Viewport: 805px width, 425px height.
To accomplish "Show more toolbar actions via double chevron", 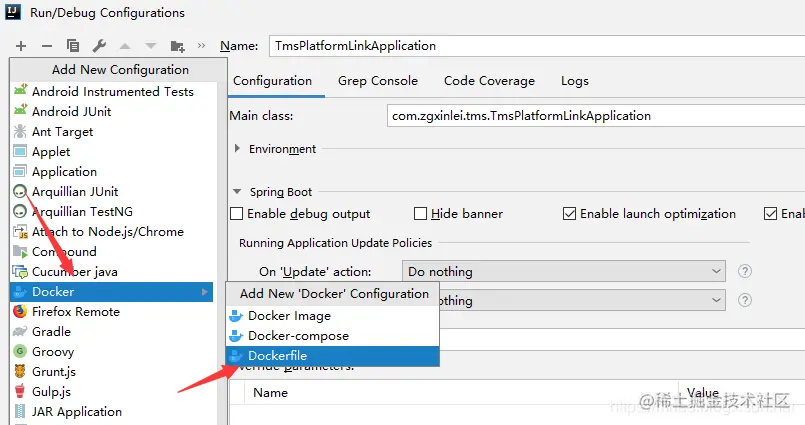I will click(x=201, y=46).
